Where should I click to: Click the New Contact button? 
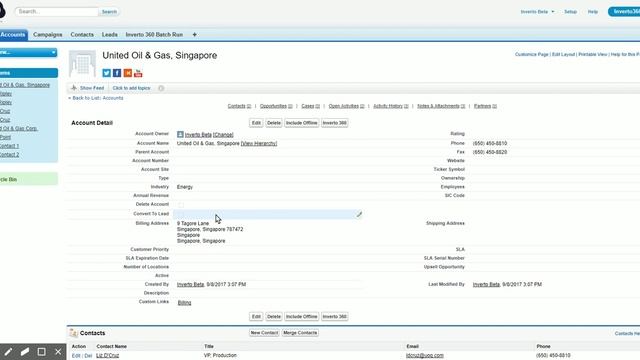(x=264, y=333)
